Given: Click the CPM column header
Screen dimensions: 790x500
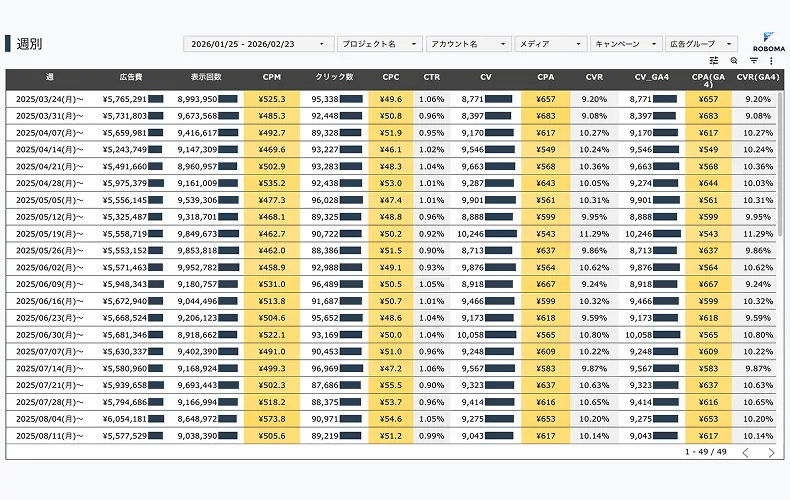Looking at the screenshot, I should pos(271,77).
